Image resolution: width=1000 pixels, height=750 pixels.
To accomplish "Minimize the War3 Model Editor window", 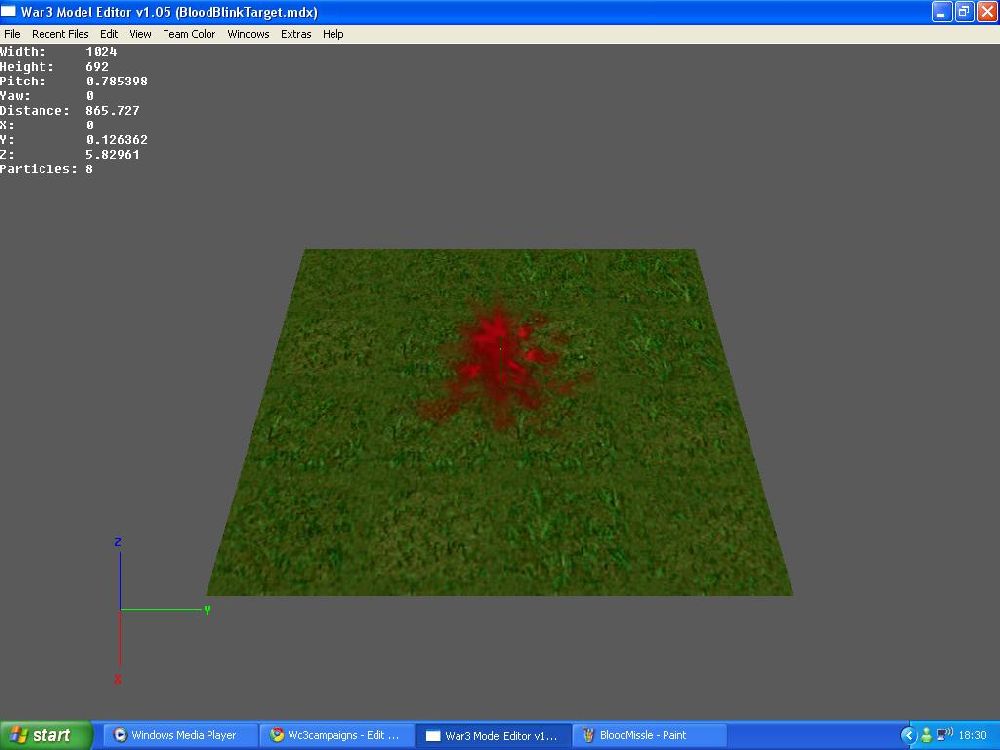I will tap(941, 11).
